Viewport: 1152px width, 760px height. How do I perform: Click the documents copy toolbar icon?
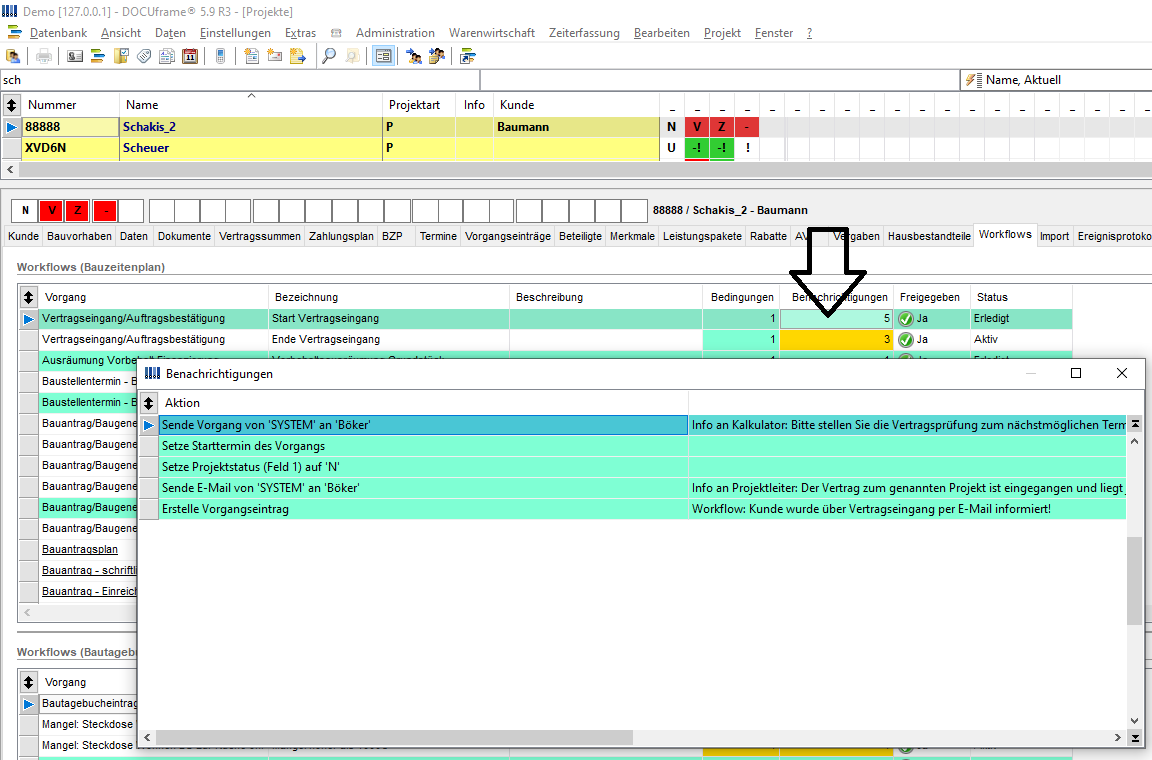pyautogui.click(x=167, y=56)
